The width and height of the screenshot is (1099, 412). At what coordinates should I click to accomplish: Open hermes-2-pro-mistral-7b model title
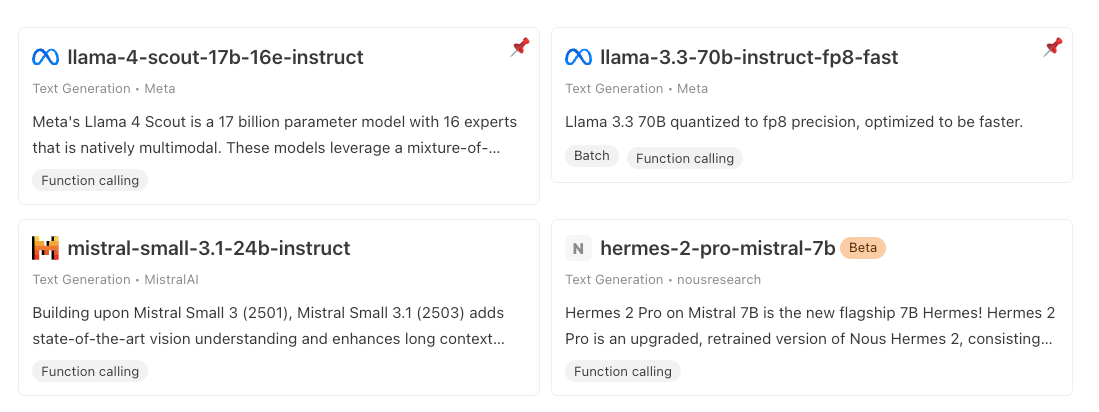(x=717, y=248)
